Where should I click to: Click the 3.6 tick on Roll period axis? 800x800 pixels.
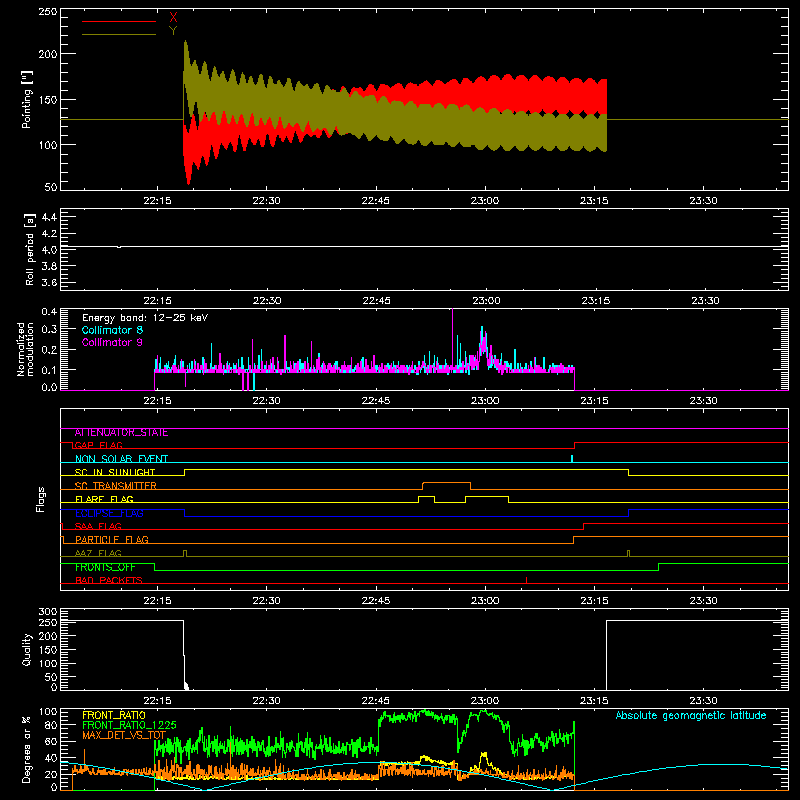[x=49, y=283]
